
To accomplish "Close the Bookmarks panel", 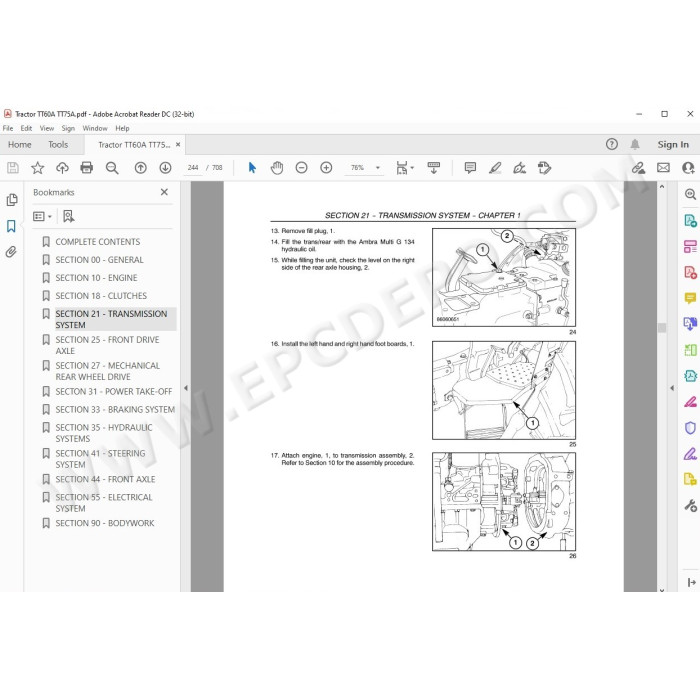I will pyautogui.click(x=164, y=192).
